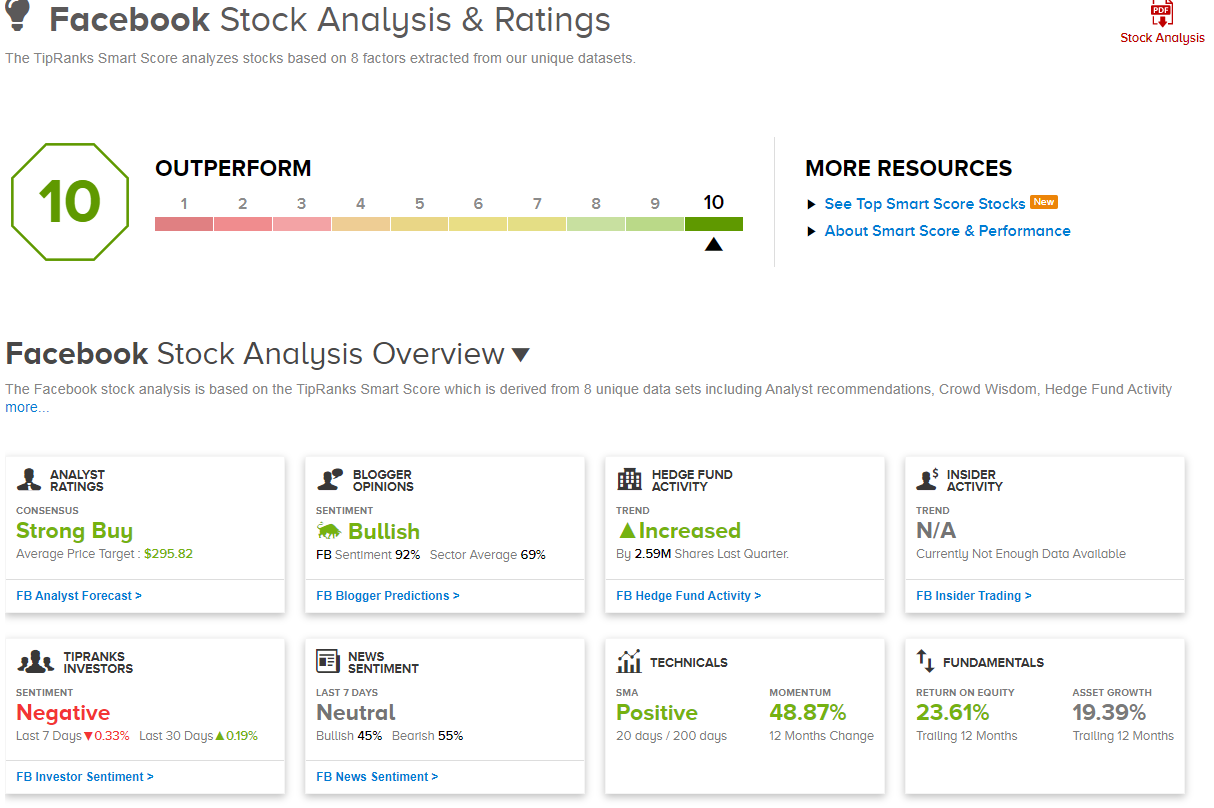Click the Bullish sentiment text
Screen dimensions: 1214x808
coord(384,532)
